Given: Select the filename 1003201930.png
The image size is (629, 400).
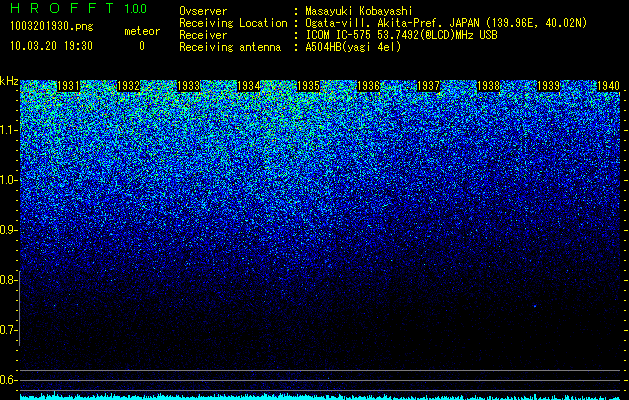Looking at the screenshot, I should 52,27.
